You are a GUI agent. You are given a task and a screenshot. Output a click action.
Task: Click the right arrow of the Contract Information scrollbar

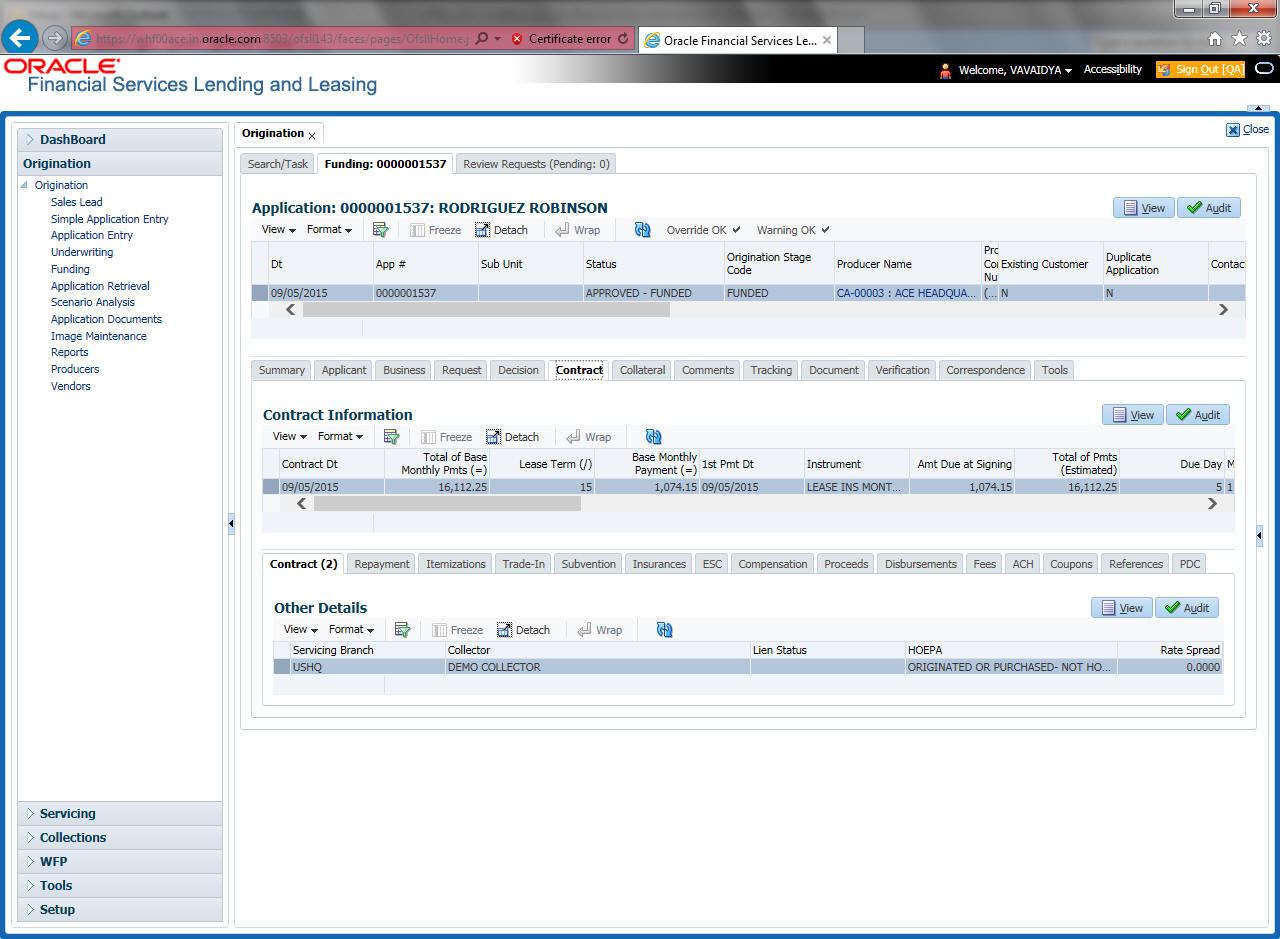point(1212,504)
